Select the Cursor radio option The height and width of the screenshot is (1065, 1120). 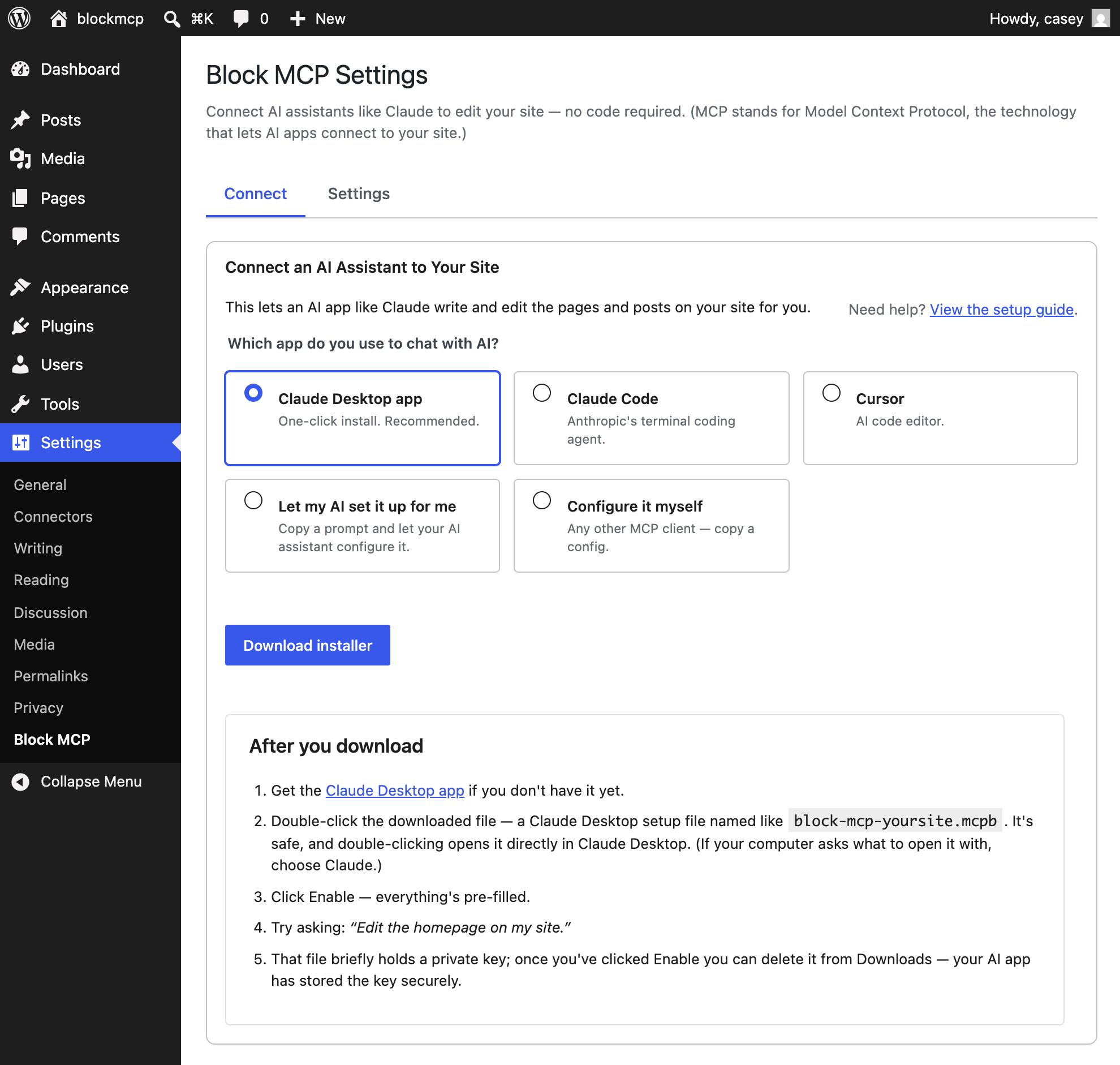[831, 393]
